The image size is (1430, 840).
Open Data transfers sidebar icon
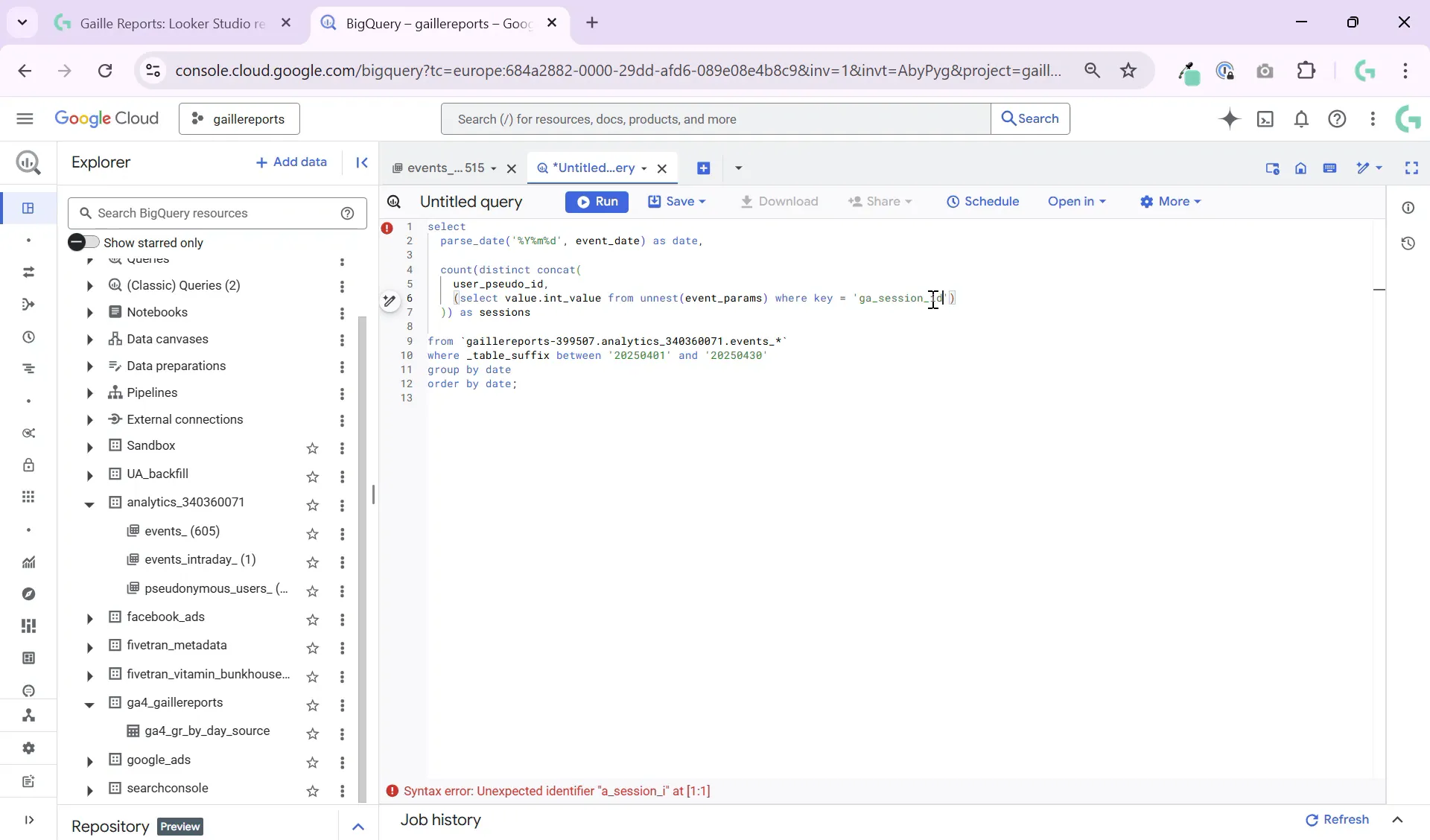28,273
